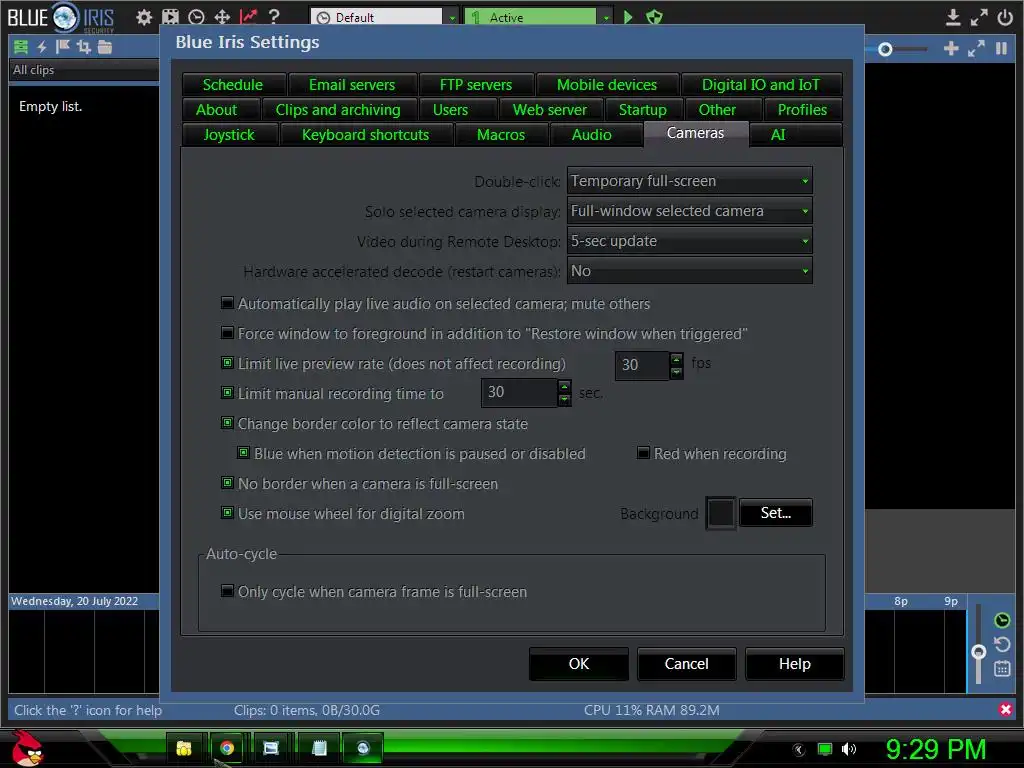
Task: Click the folder icon in clips toolbar
Action: pyautogui.click(x=104, y=46)
